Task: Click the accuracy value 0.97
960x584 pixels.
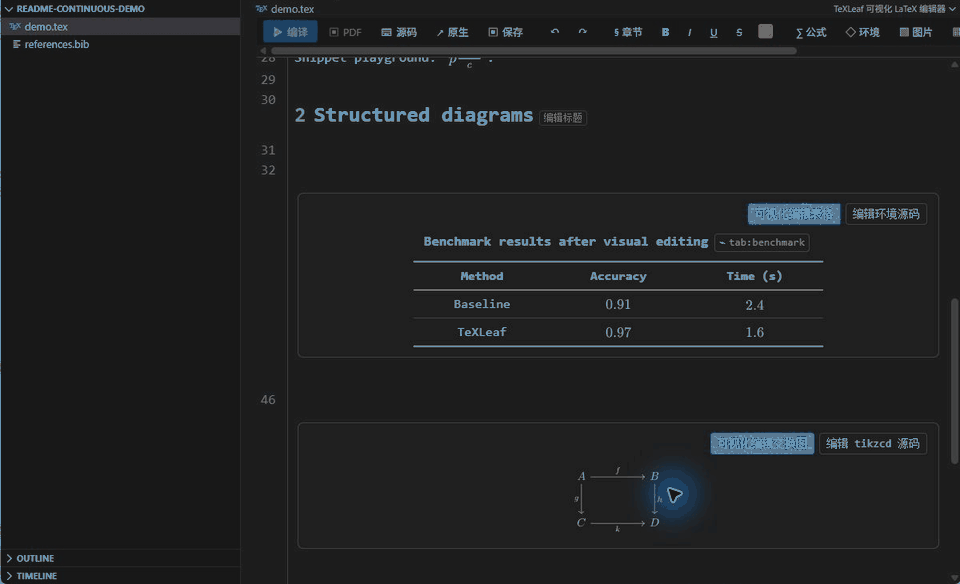Action: coord(618,332)
